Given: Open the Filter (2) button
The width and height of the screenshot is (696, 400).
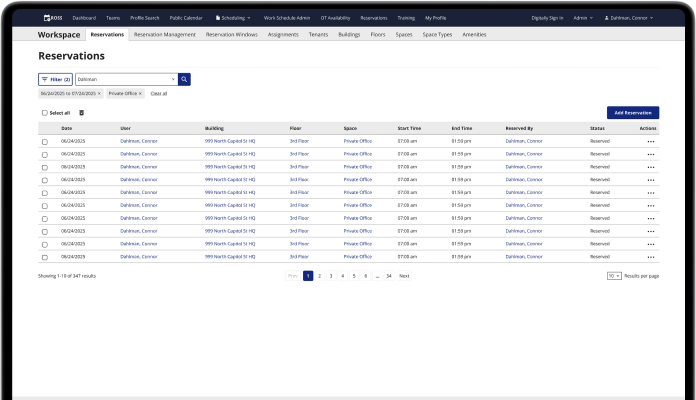Looking at the screenshot, I should click(x=55, y=78).
